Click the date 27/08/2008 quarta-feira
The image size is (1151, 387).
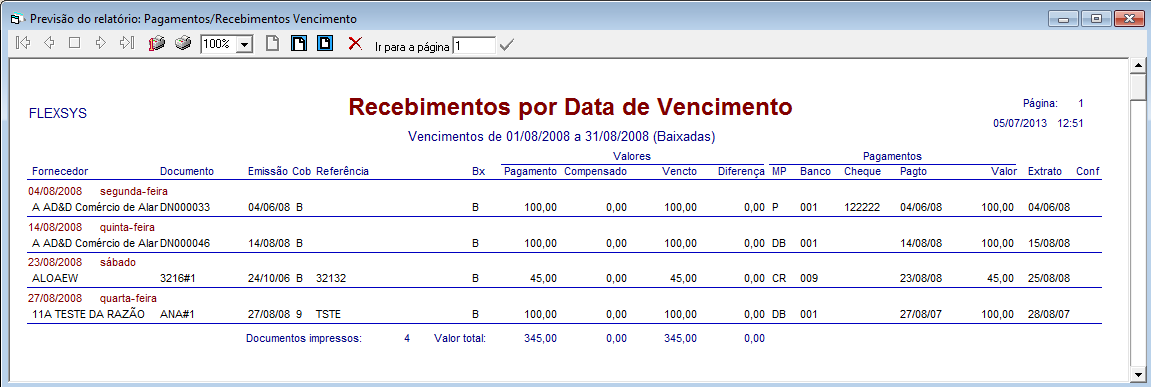pos(92,298)
